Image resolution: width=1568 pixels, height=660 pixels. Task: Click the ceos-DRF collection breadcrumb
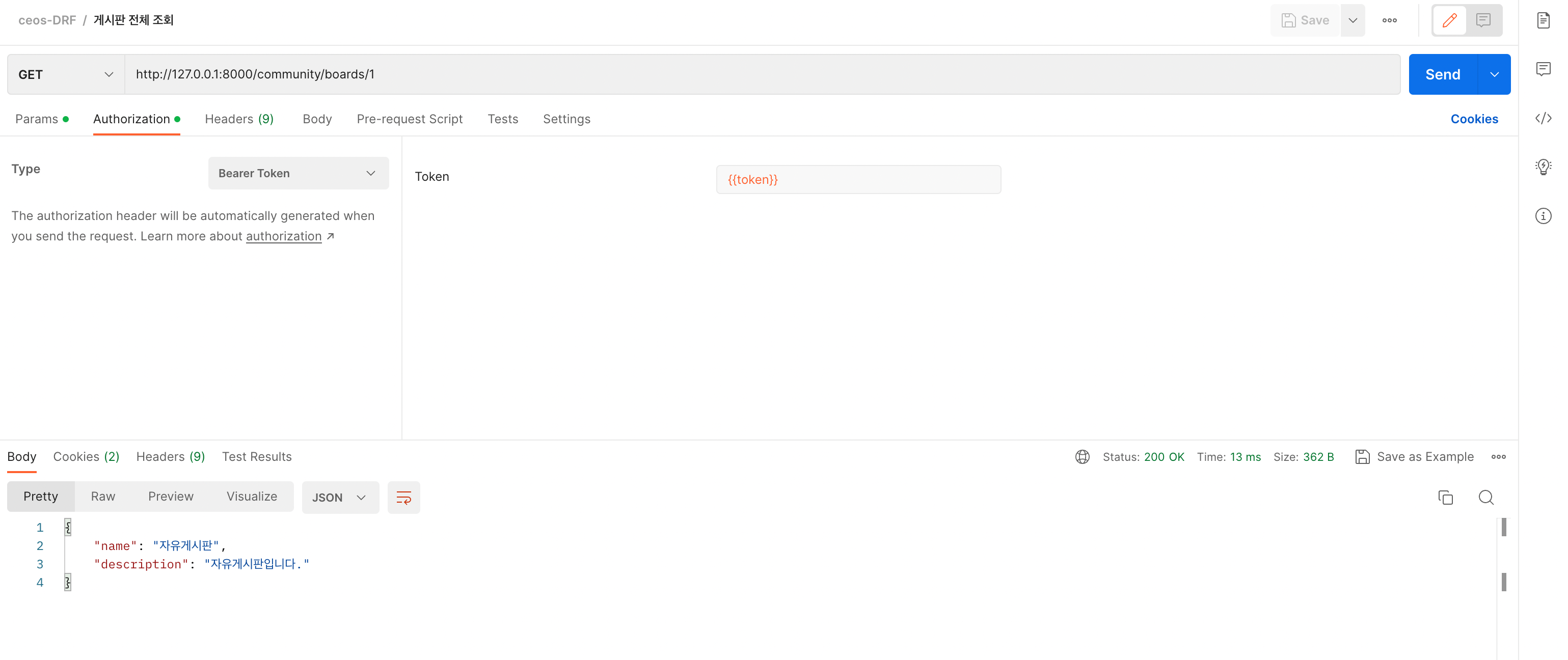(47, 20)
